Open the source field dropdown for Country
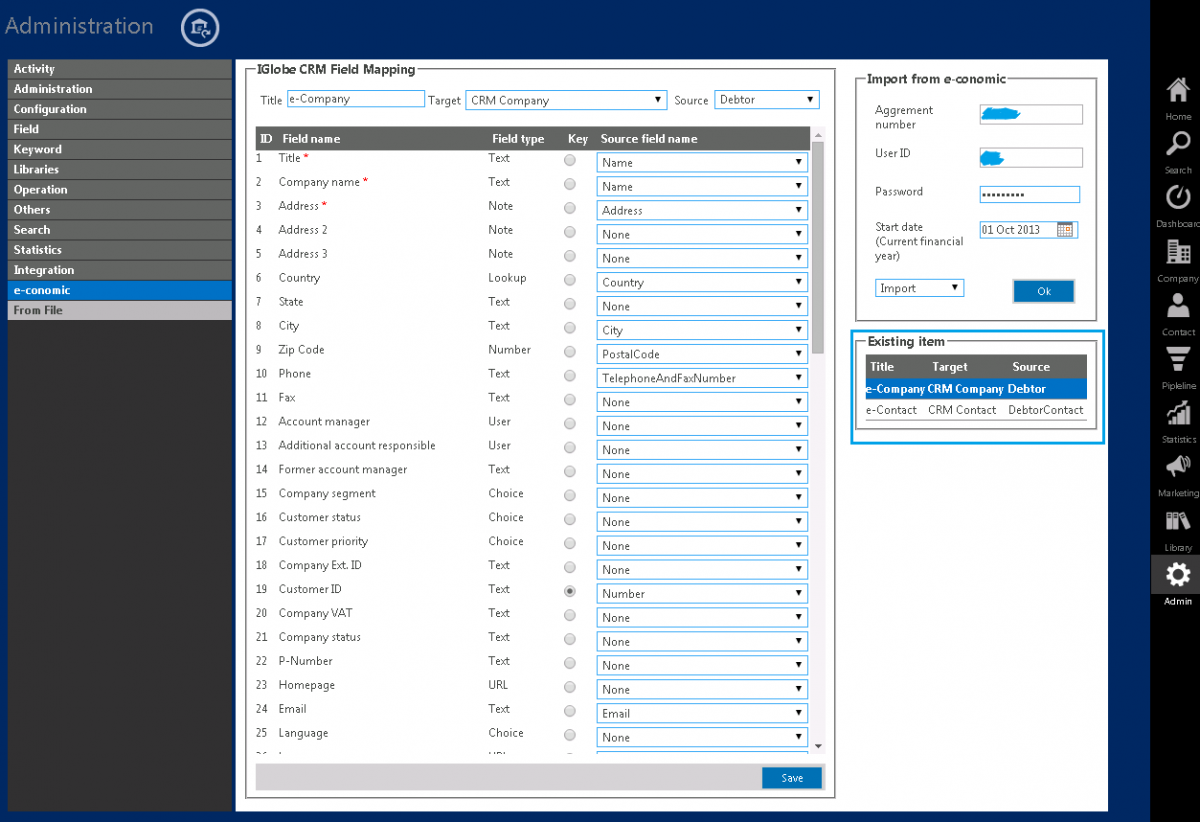Screen dimensions: 1200x822 (x=702, y=282)
